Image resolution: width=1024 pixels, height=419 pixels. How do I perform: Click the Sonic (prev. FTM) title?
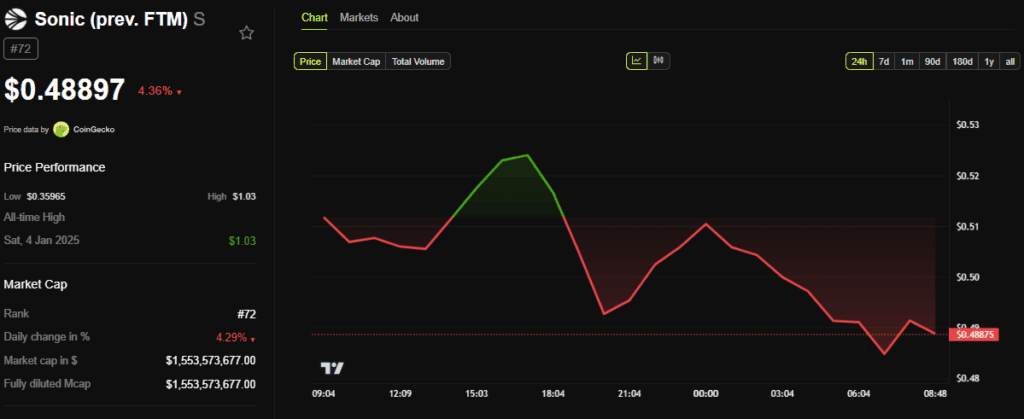click(x=111, y=19)
